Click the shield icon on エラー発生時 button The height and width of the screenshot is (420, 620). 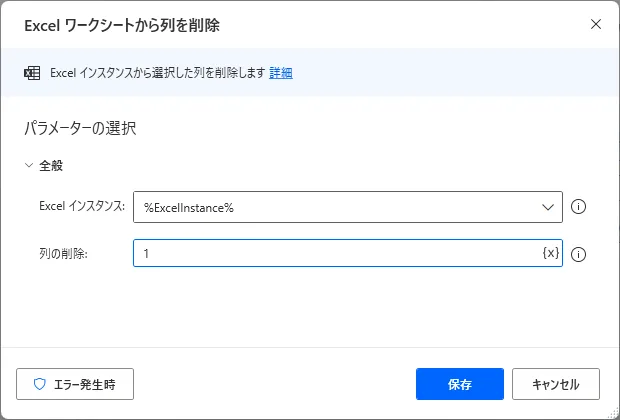(x=41, y=384)
